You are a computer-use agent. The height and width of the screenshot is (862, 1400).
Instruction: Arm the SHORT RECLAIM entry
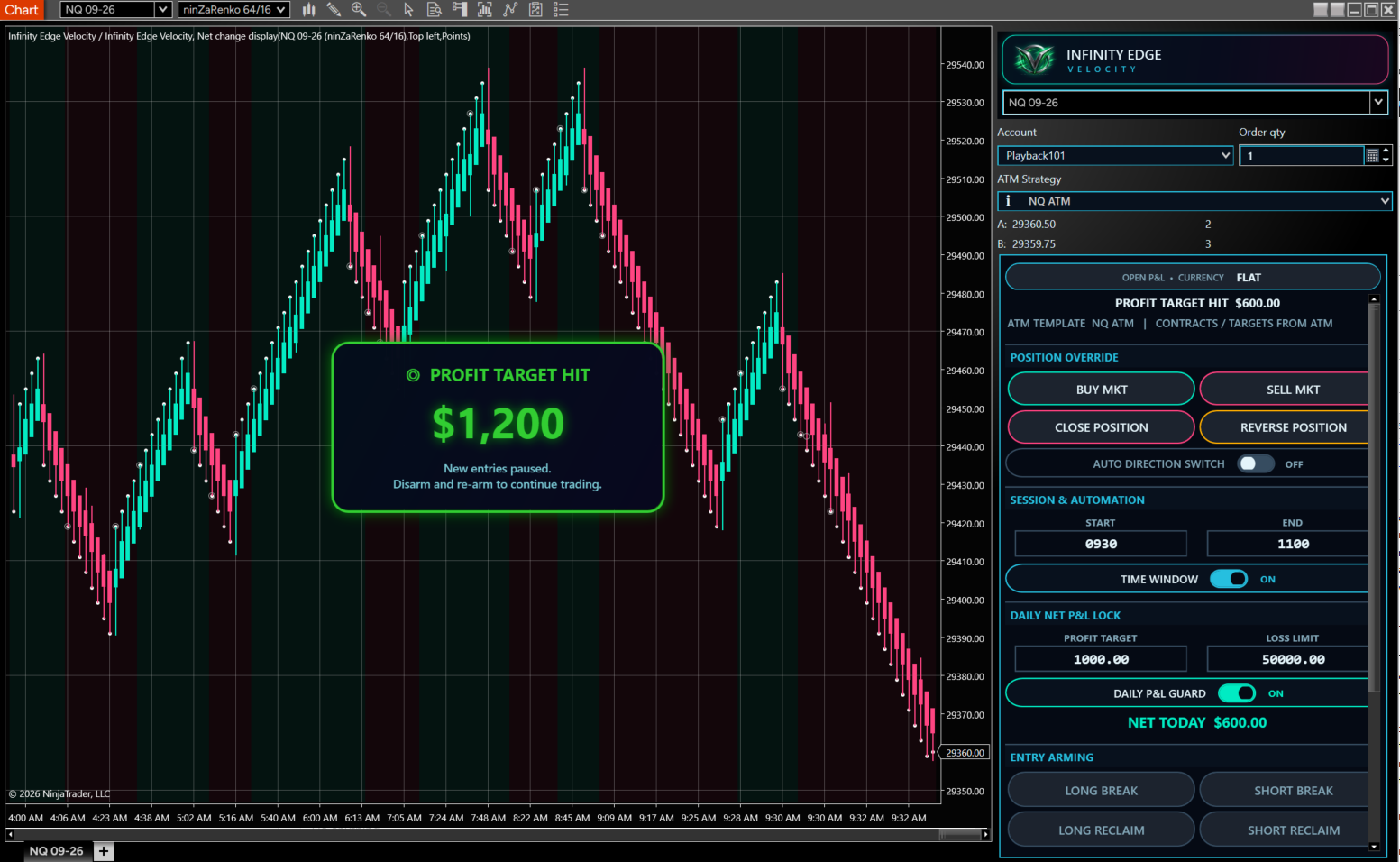click(1285, 830)
